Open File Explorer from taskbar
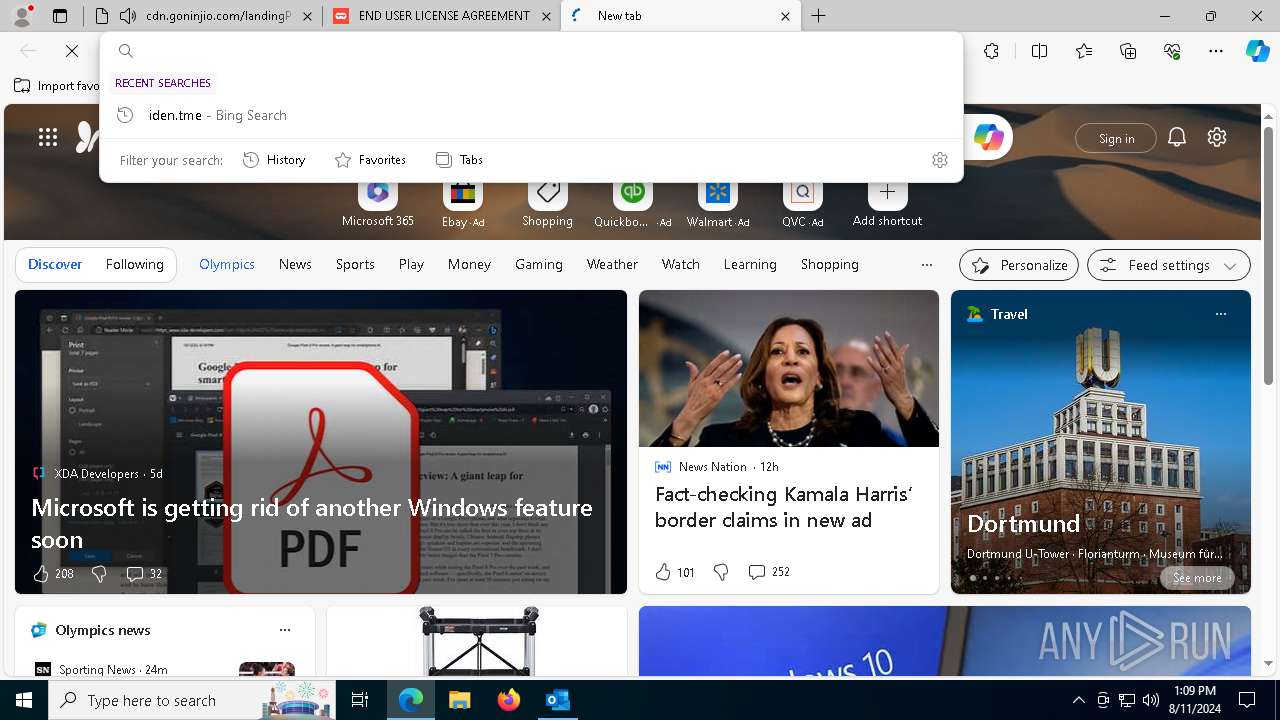The height and width of the screenshot is (720, 1280). pos(459,700)
